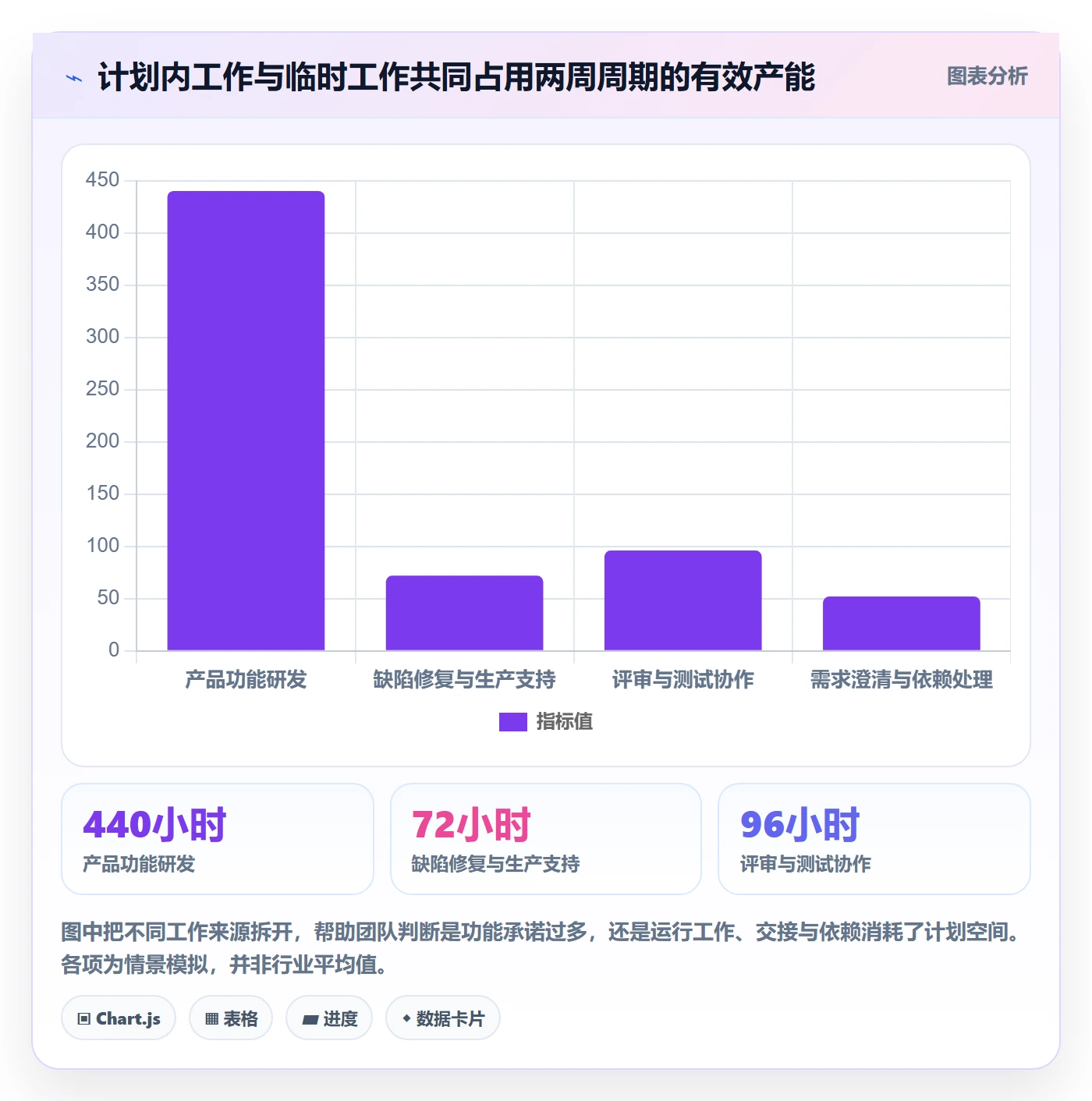The height and width of the screenshot is (1101, 1092).
Task: Select the 缺陷修复与生产支持 bar in the chart
Action: (464, 613)
